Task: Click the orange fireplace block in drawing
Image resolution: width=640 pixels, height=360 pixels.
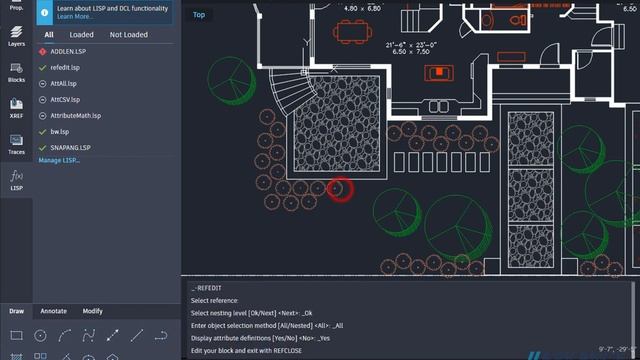Action: point(439,73)
